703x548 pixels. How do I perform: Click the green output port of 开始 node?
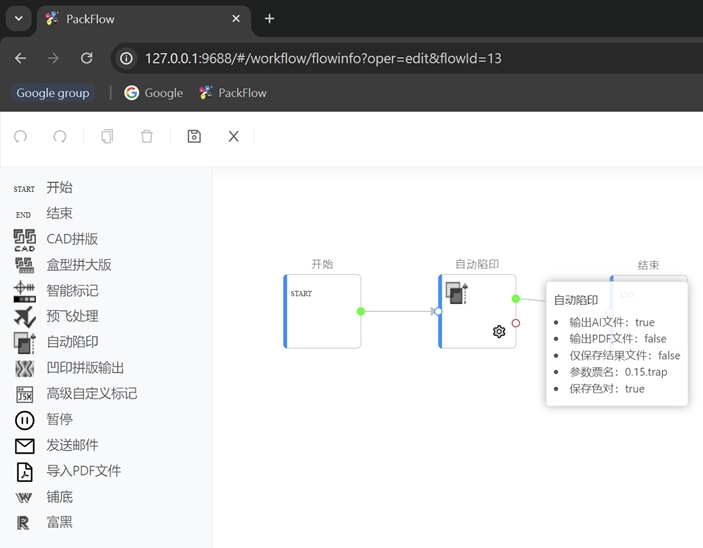click(x=361, y=311)
